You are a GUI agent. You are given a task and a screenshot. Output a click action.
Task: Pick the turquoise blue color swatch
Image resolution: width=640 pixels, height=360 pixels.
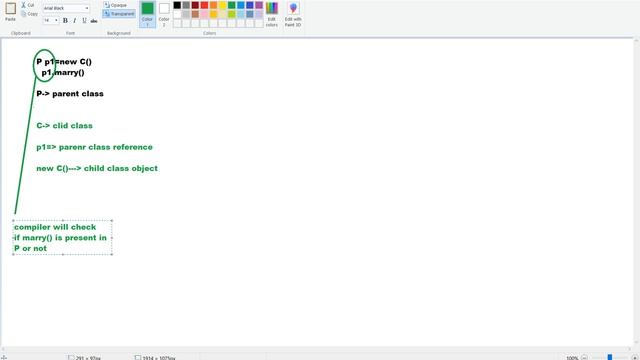point(241,5)
